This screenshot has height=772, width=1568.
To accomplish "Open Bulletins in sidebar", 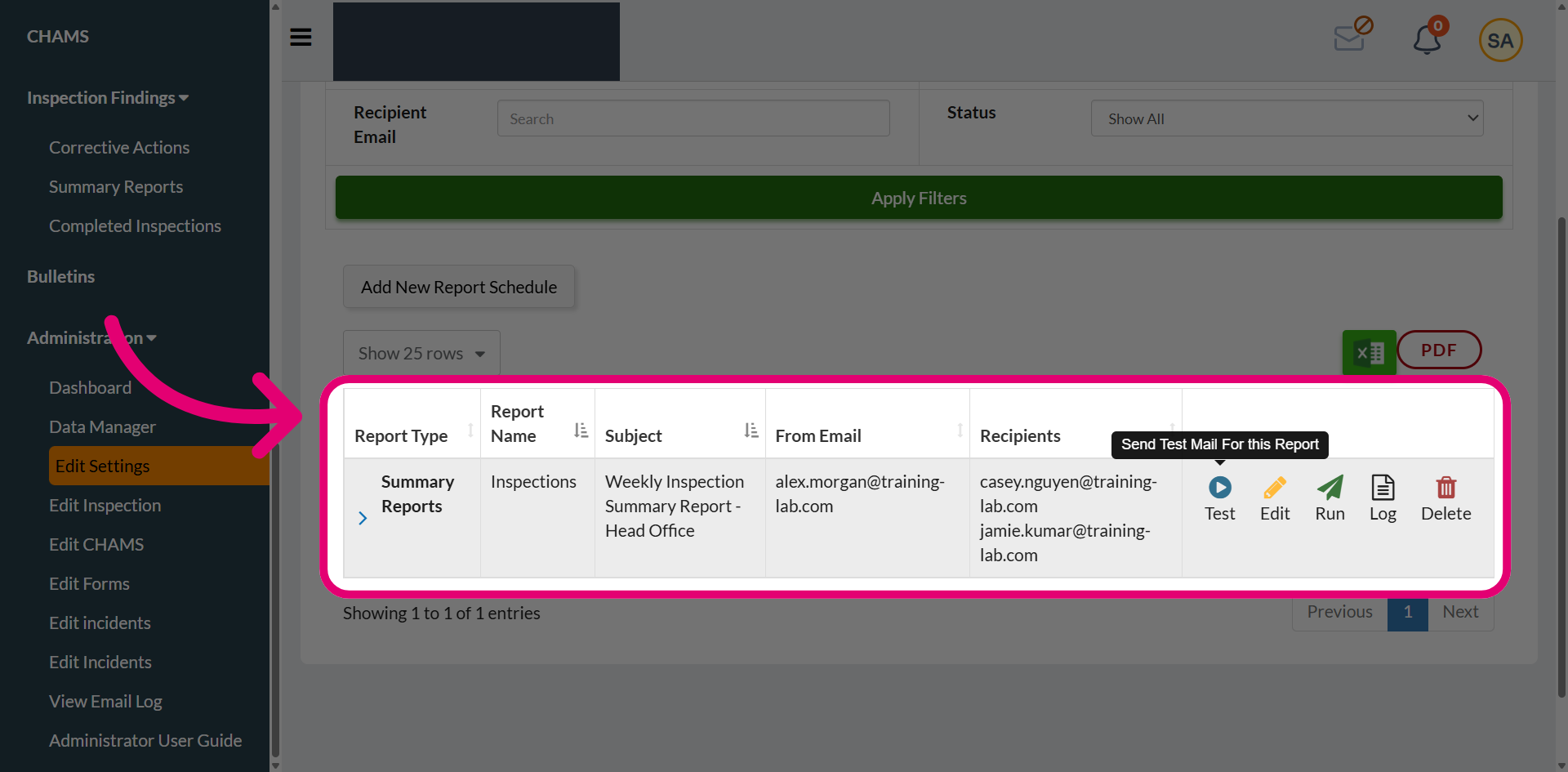I will tap(60, 277).
